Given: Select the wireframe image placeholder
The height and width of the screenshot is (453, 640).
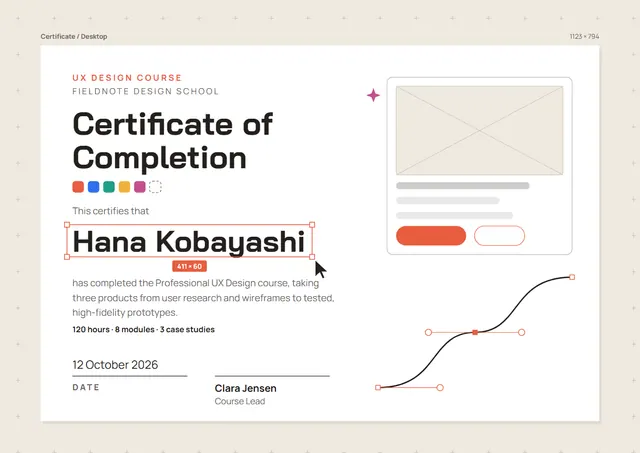Looking at the screenshot, I should [x=480, y=130].
